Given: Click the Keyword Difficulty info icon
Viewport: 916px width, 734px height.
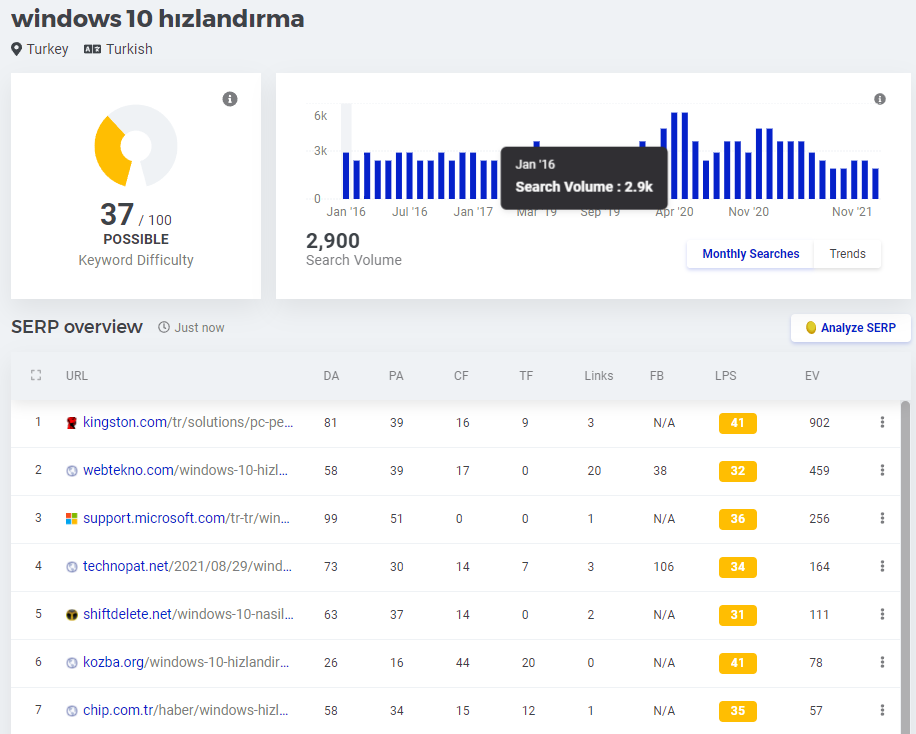Looking at the screenshot, I should point(230,99).
